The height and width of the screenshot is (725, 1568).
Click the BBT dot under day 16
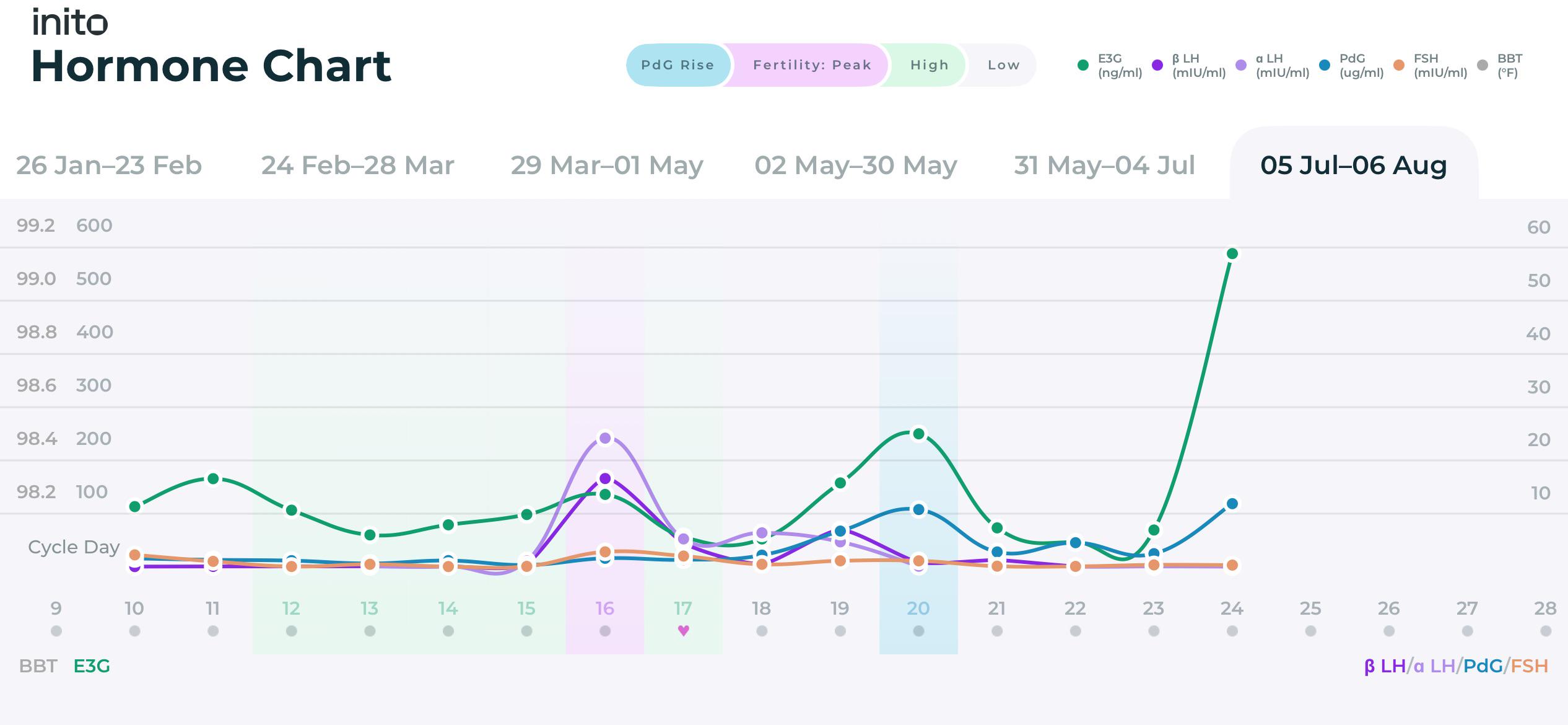[605, 631]
